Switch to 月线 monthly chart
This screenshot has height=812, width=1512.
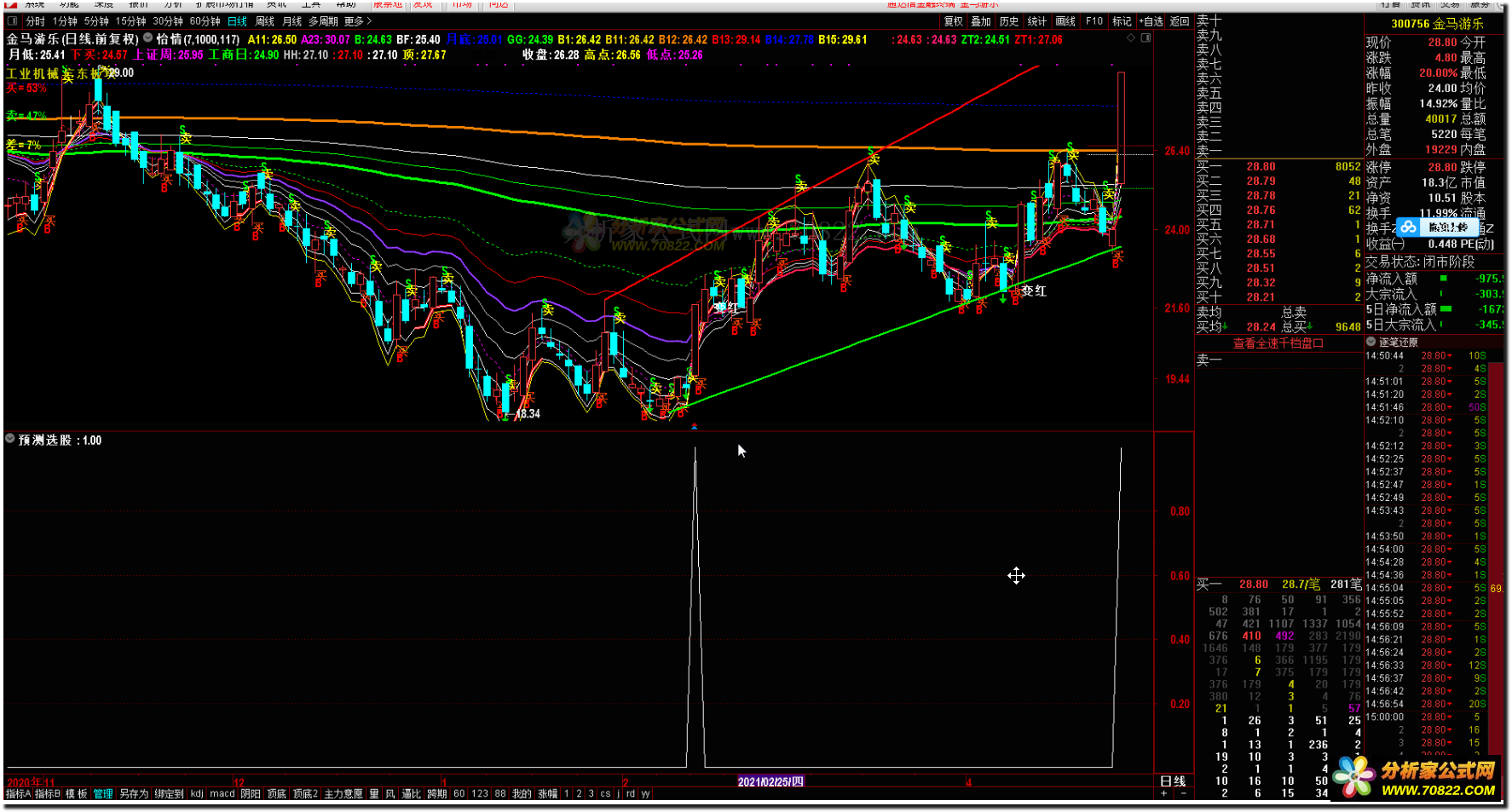pos(291,21)
